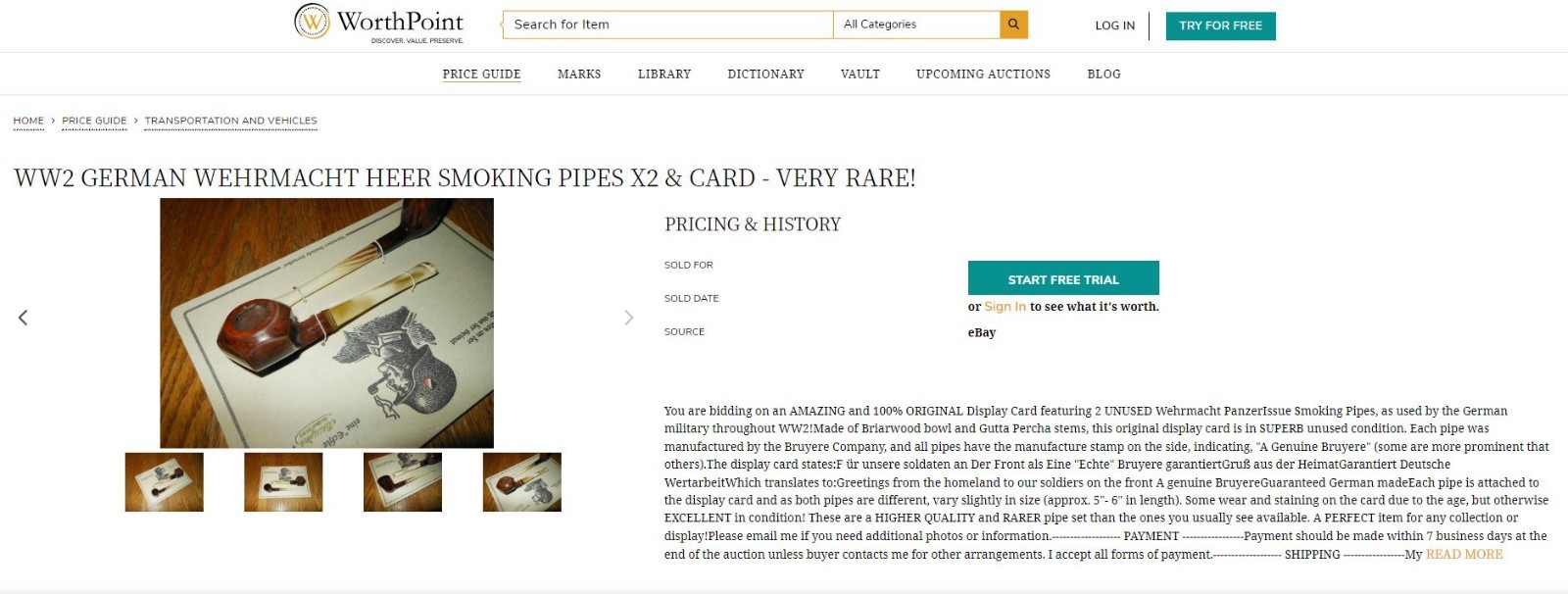Open TRANSPORTATION AND VEHICLES breadcrumb

[x=230, y=121]
